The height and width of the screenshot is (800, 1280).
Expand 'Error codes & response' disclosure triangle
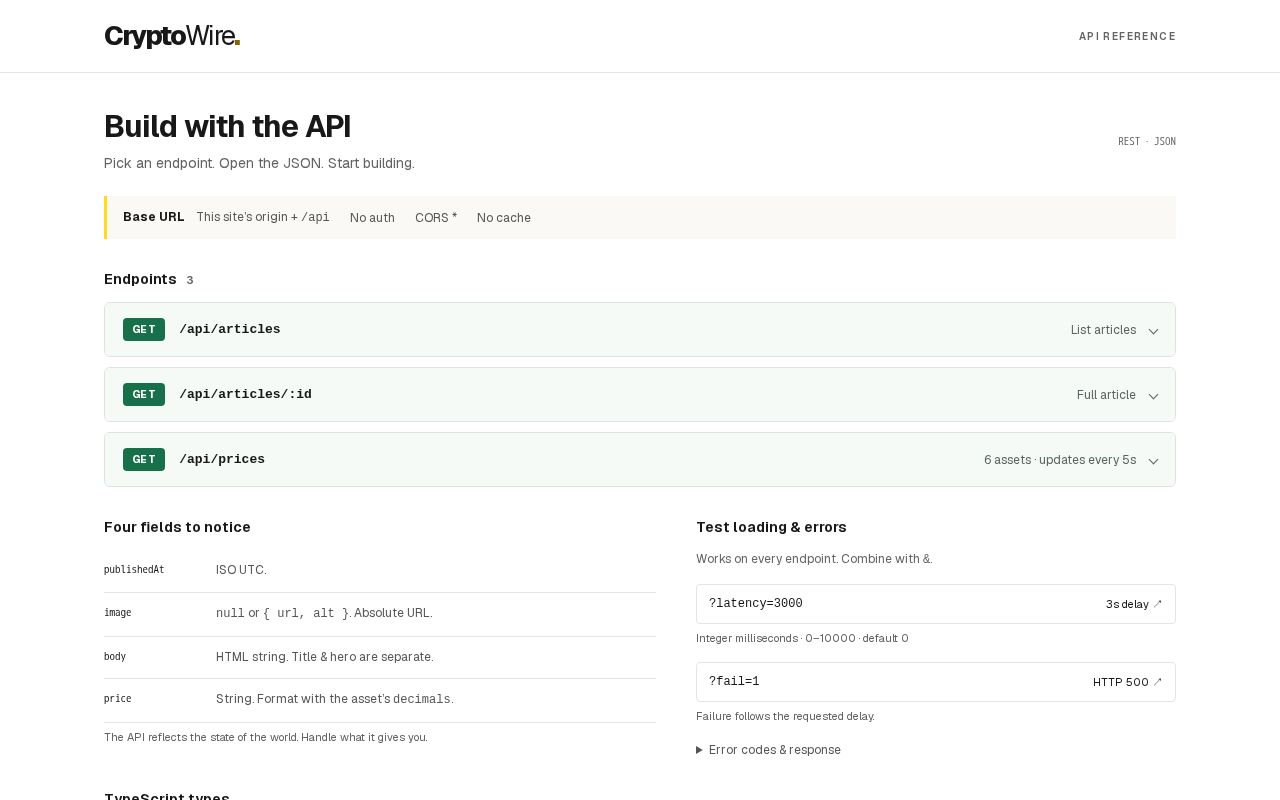pos(700,750)
